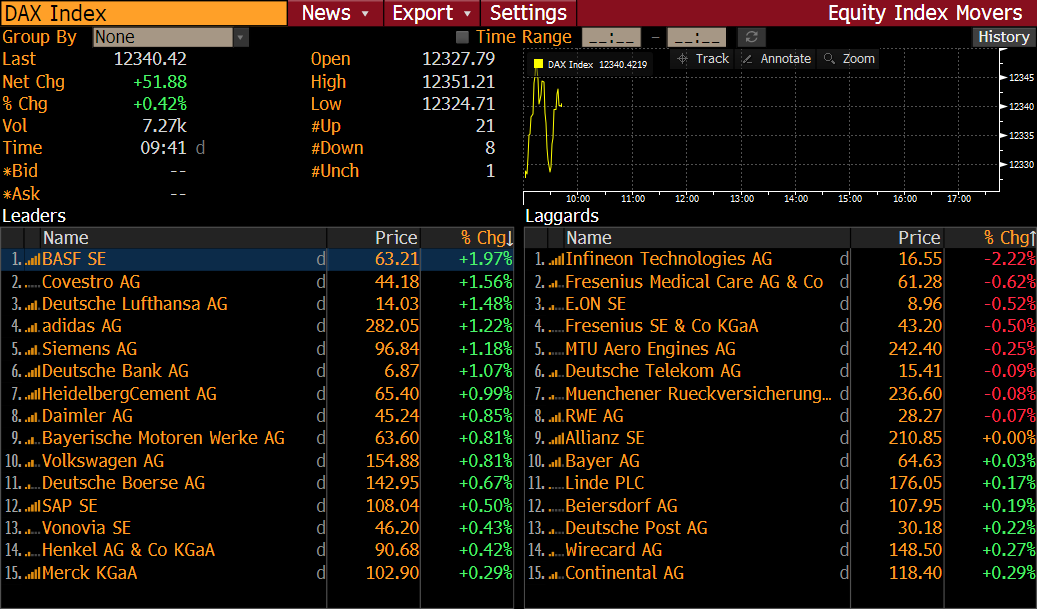This screenshot has height=609, width=1037.
Task: Click Laggards Price column header
Action: (897, 238)
